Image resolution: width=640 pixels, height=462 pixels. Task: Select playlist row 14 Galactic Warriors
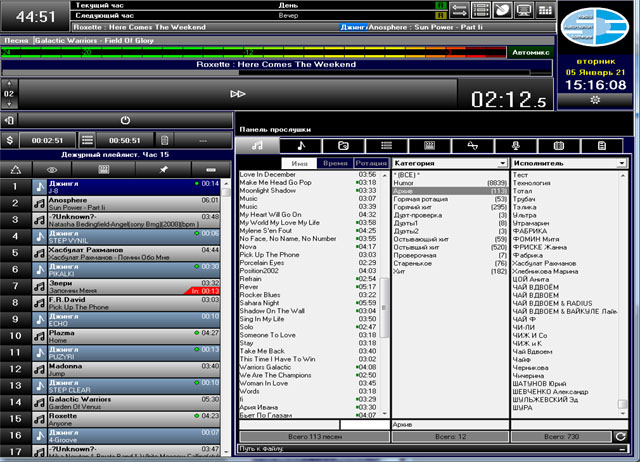(126, 403)
